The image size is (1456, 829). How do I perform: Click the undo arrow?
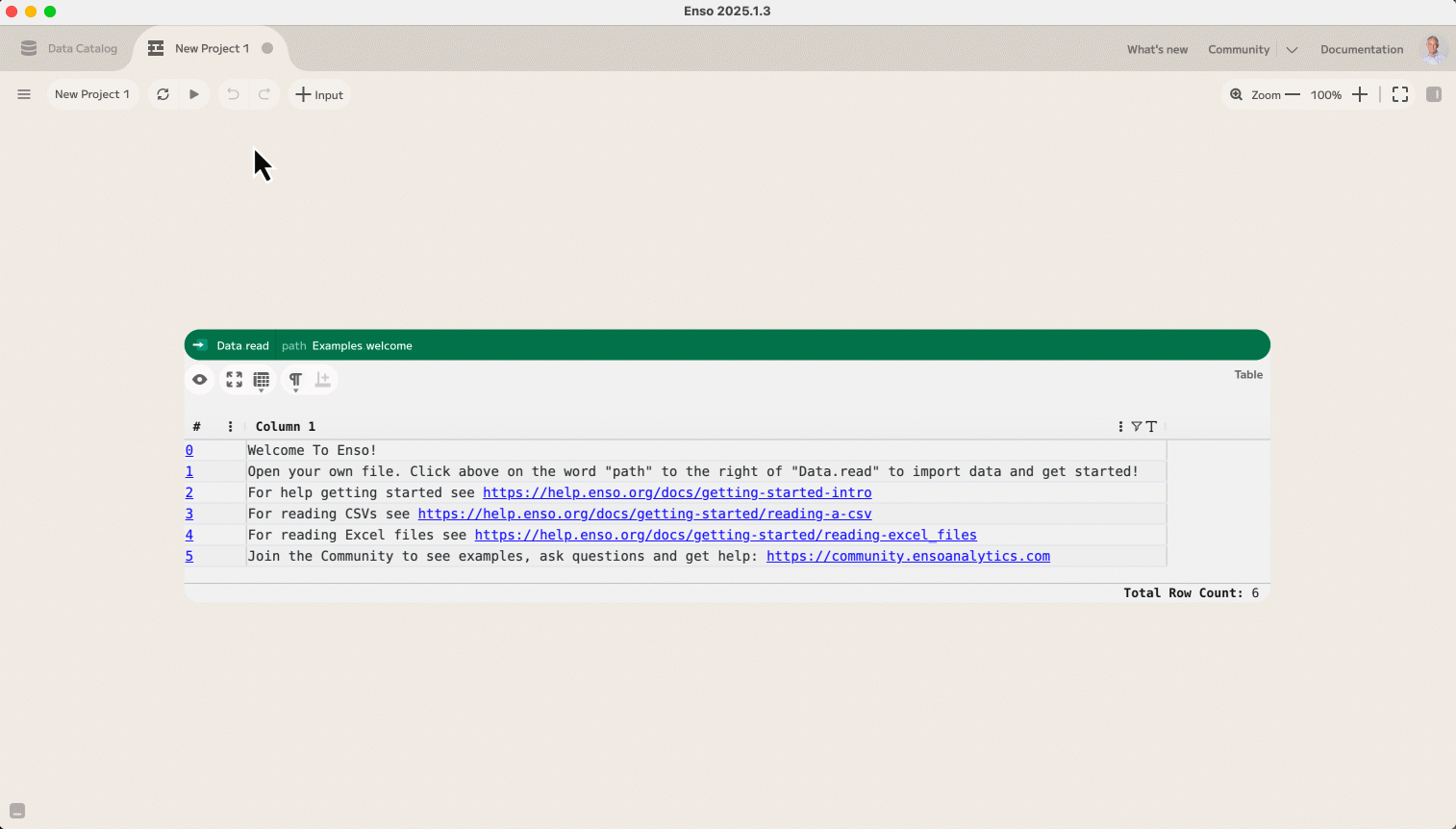tap(233, 94)
